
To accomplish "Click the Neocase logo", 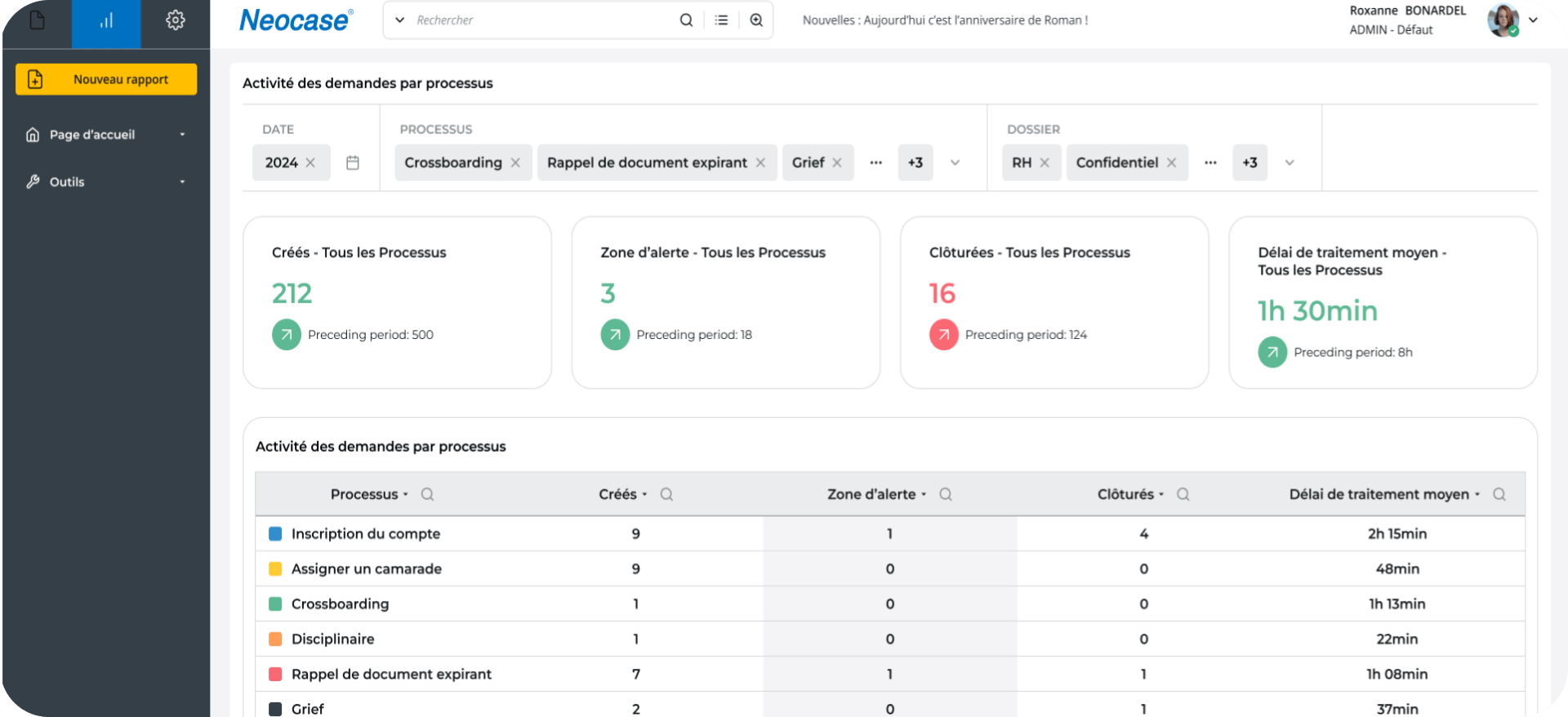I will 296,20.
